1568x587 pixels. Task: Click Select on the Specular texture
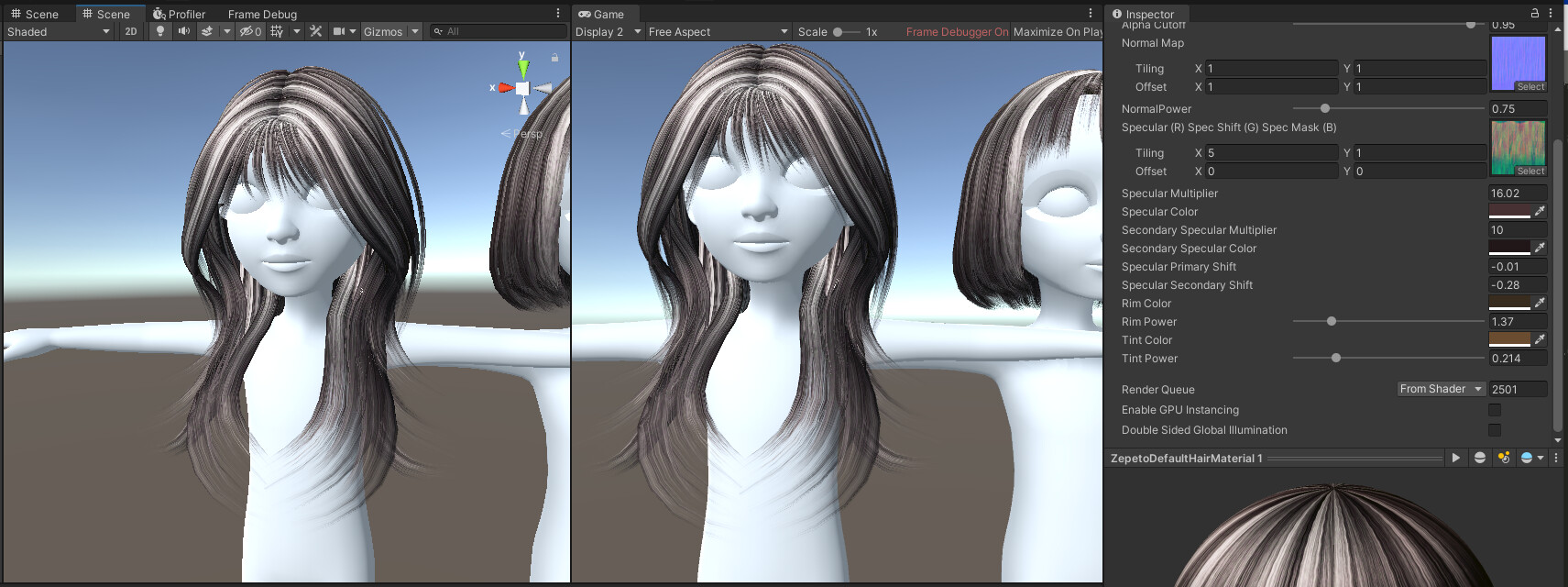click(x=1530, y=171)
